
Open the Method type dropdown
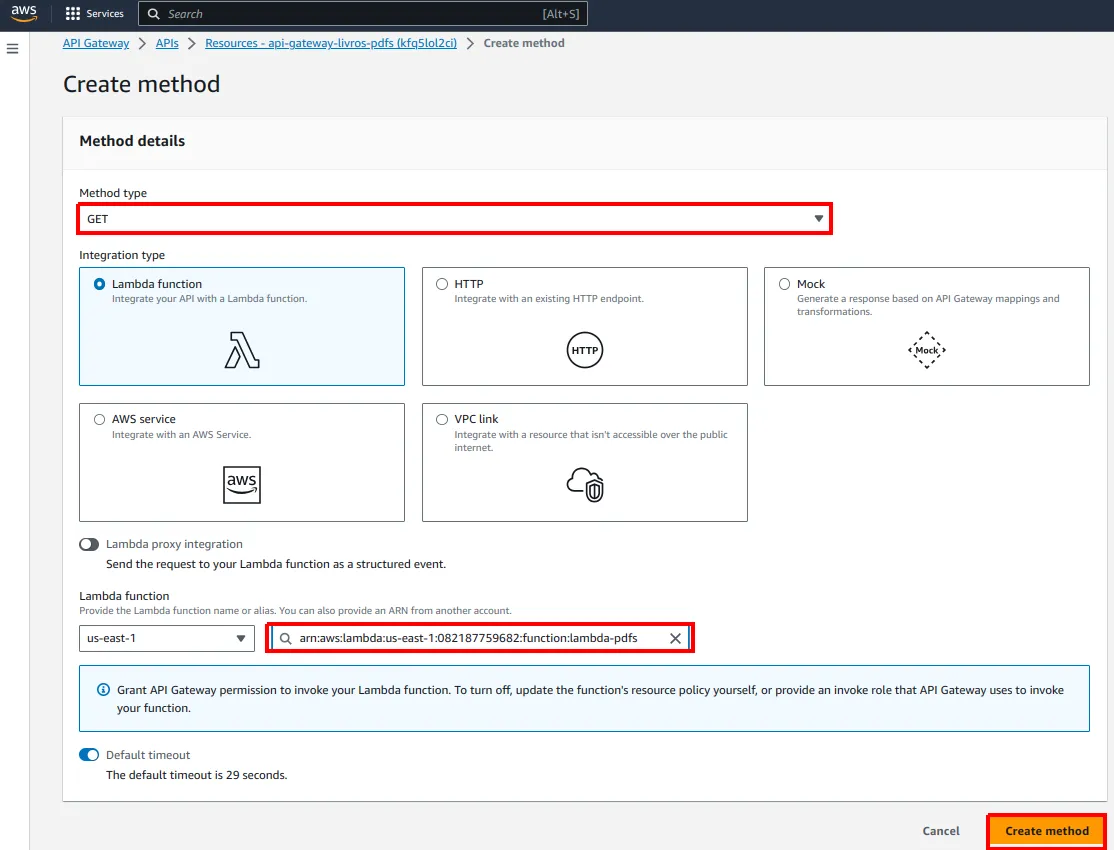coord(455,219)
